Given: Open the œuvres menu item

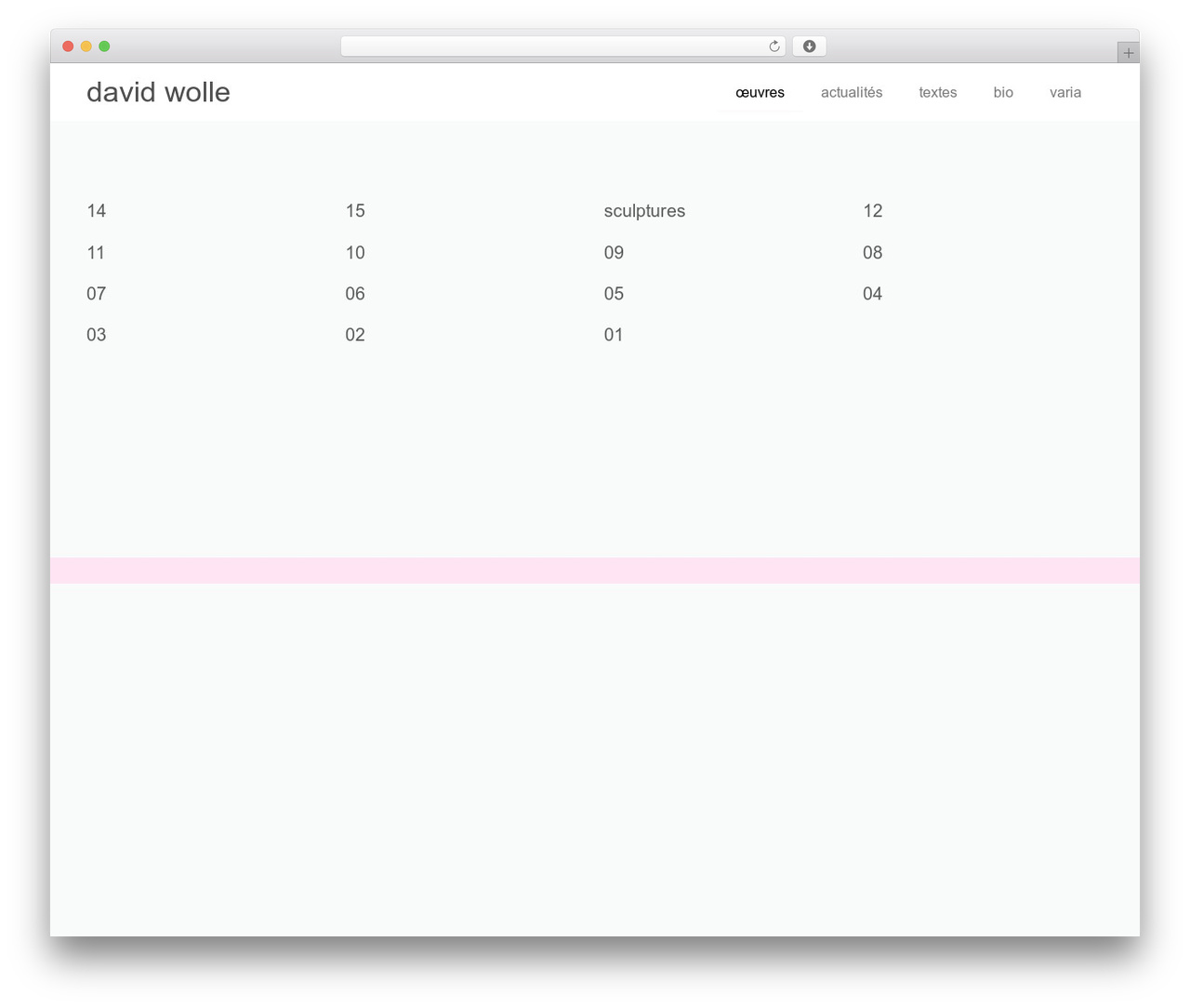Looking at the screenshot, I should click(760, 92).
